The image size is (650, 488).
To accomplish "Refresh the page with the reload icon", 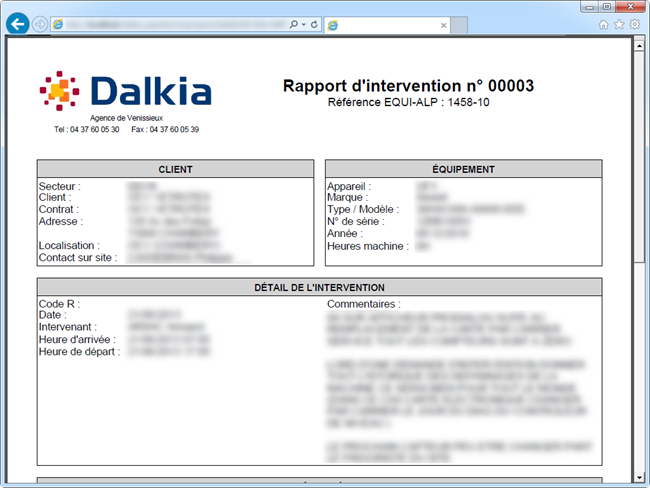I will coord(314,24).
